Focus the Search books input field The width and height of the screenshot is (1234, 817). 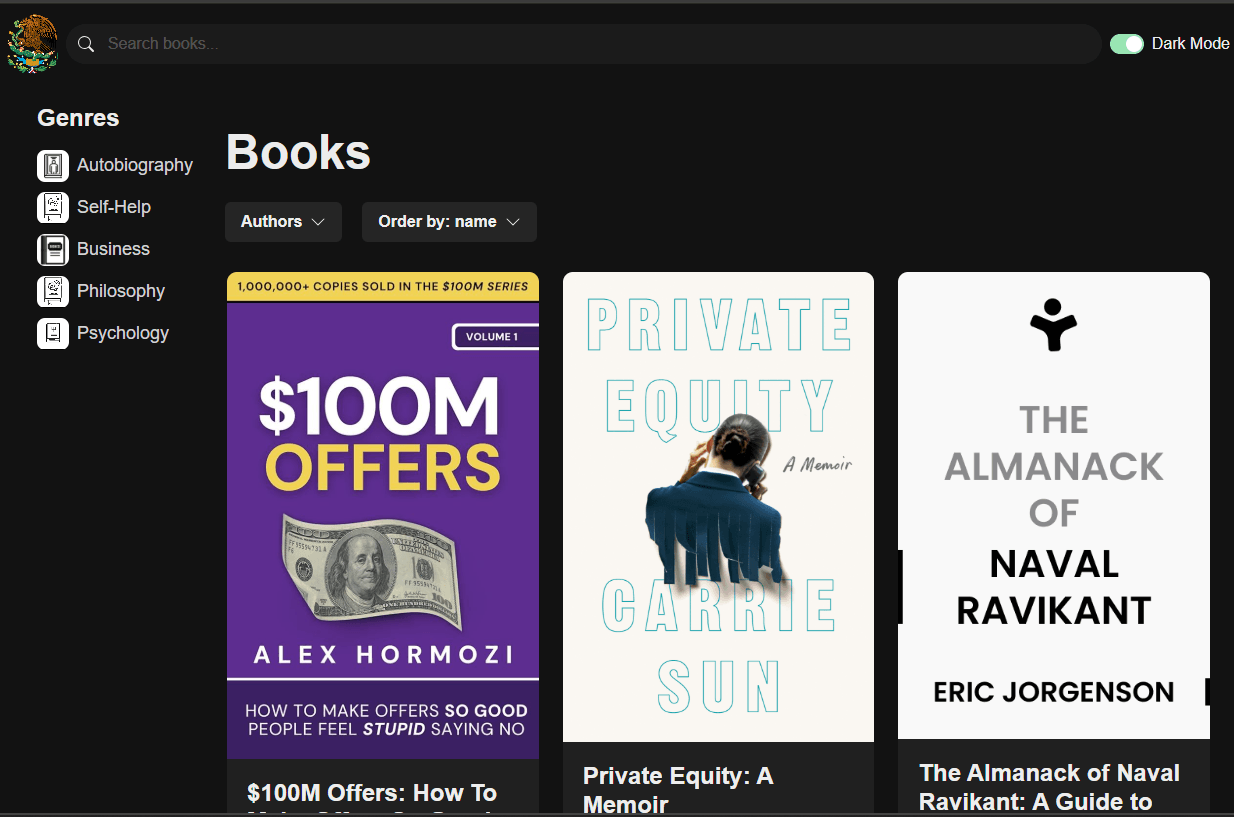coord(600,44)
